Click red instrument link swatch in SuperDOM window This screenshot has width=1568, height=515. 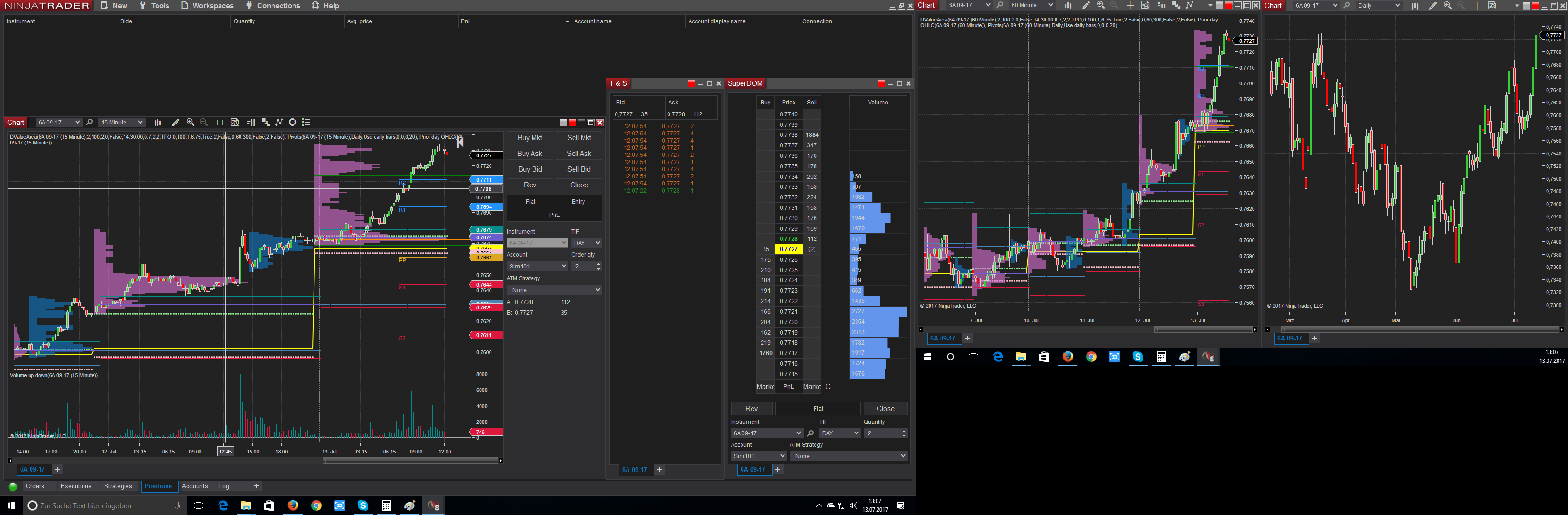881,84
